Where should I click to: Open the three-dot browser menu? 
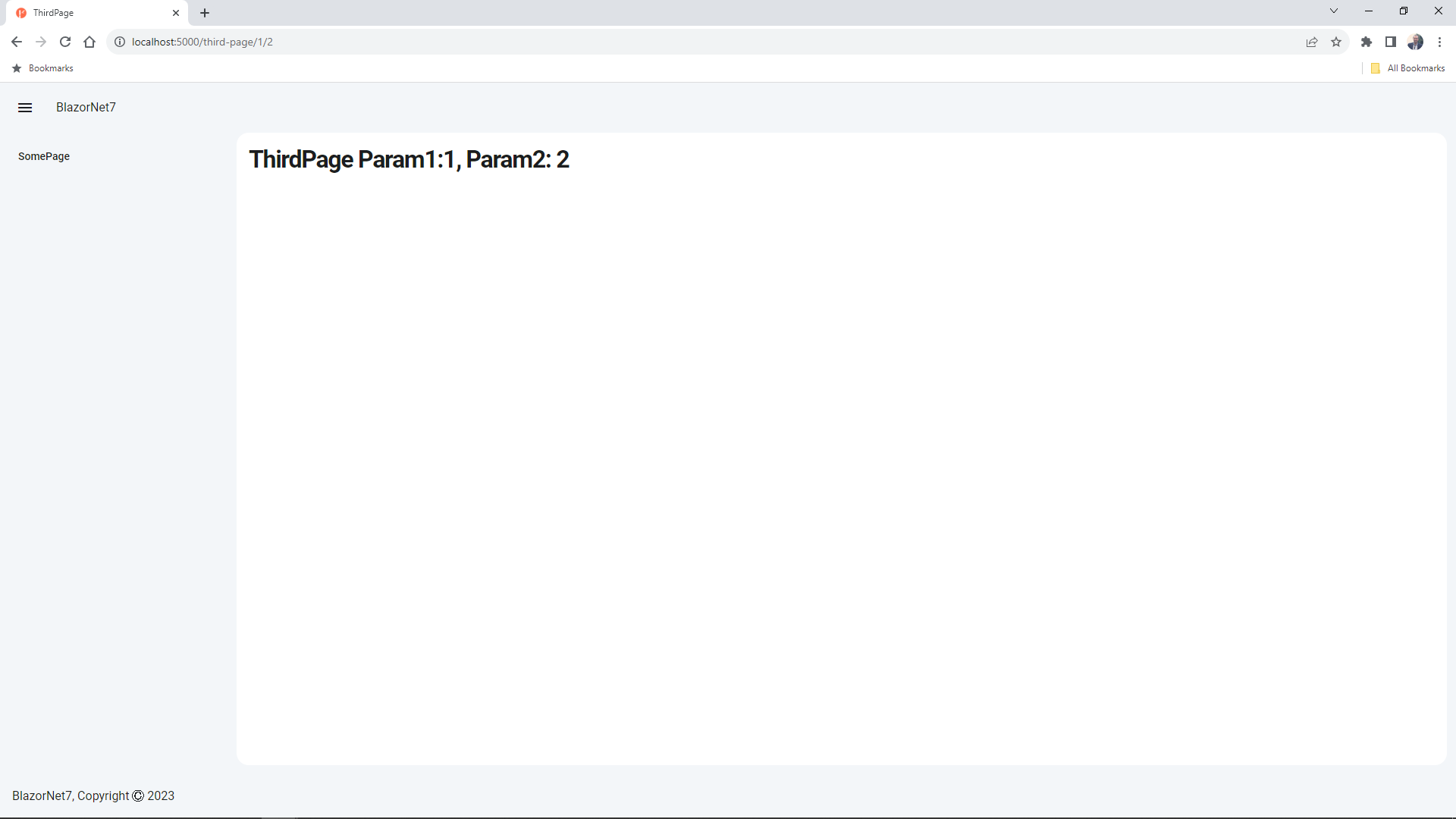pos(1439,42)
